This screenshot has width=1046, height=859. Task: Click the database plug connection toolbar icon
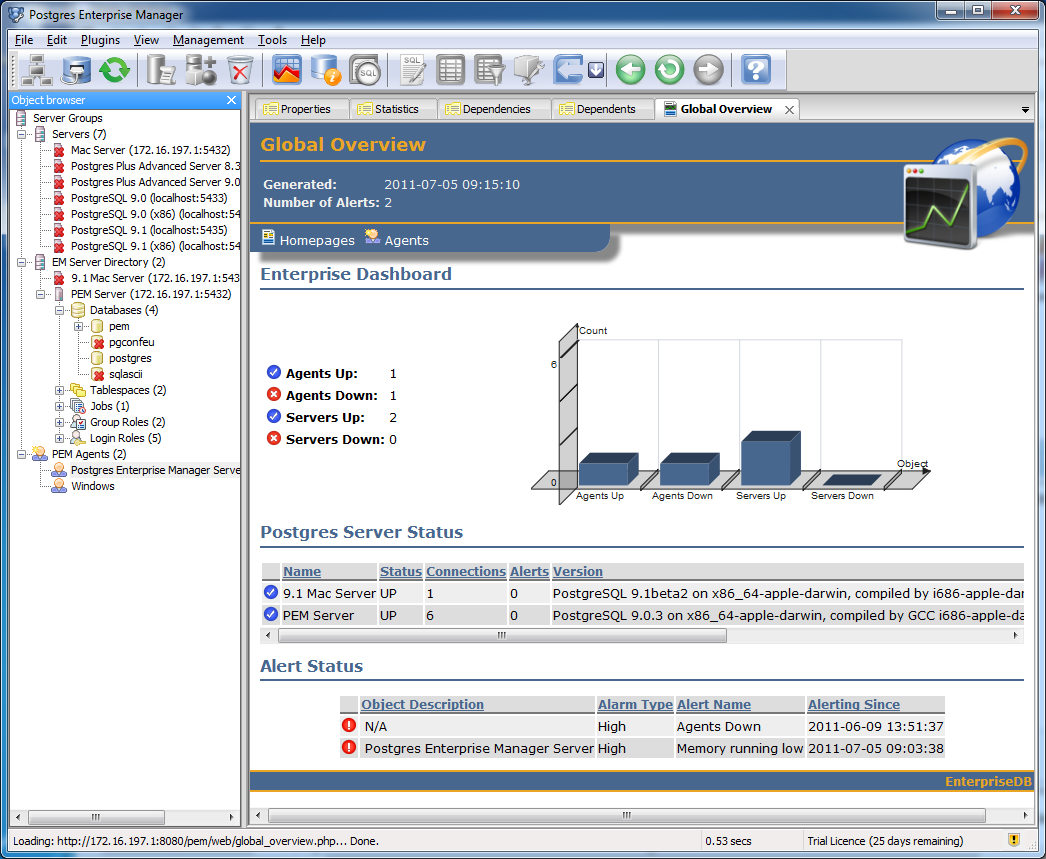(75, 70)
